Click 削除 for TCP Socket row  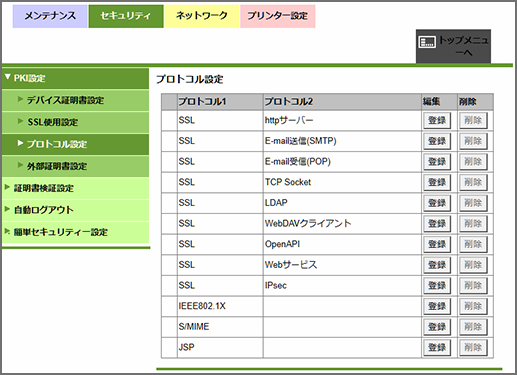tap(473, 182)
